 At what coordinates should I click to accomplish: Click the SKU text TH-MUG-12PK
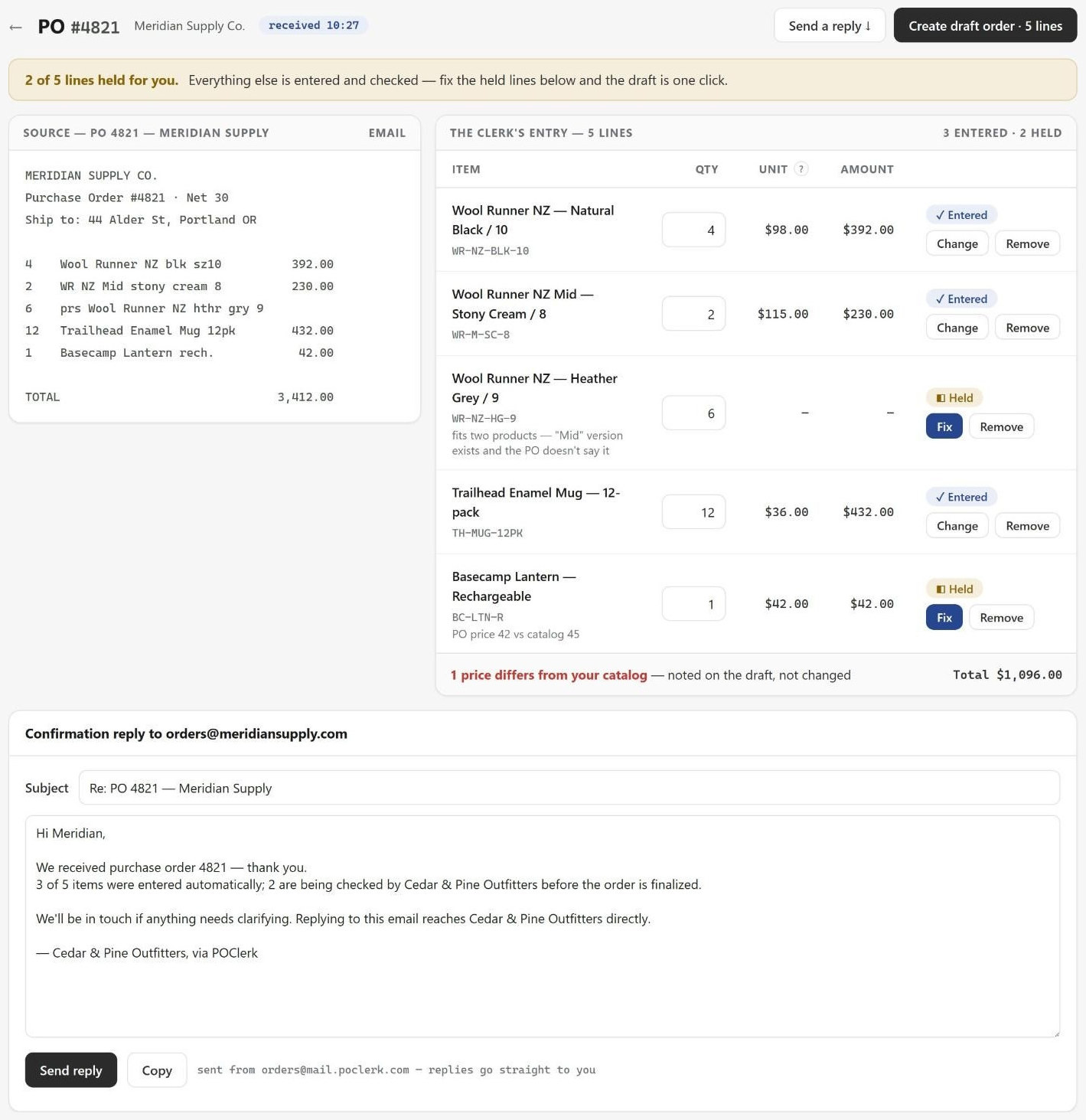point(487,533)
